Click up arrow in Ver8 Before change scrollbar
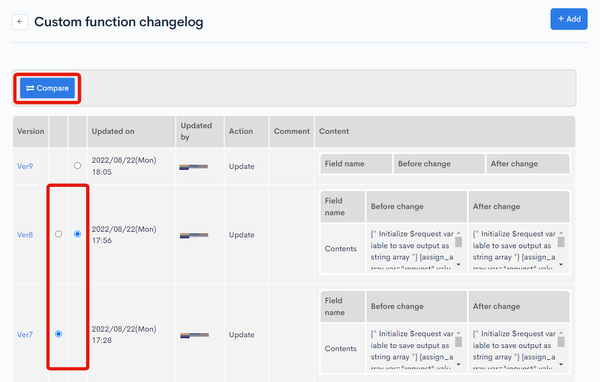Viewport: 600px width, 382px height. coord(458,233)
